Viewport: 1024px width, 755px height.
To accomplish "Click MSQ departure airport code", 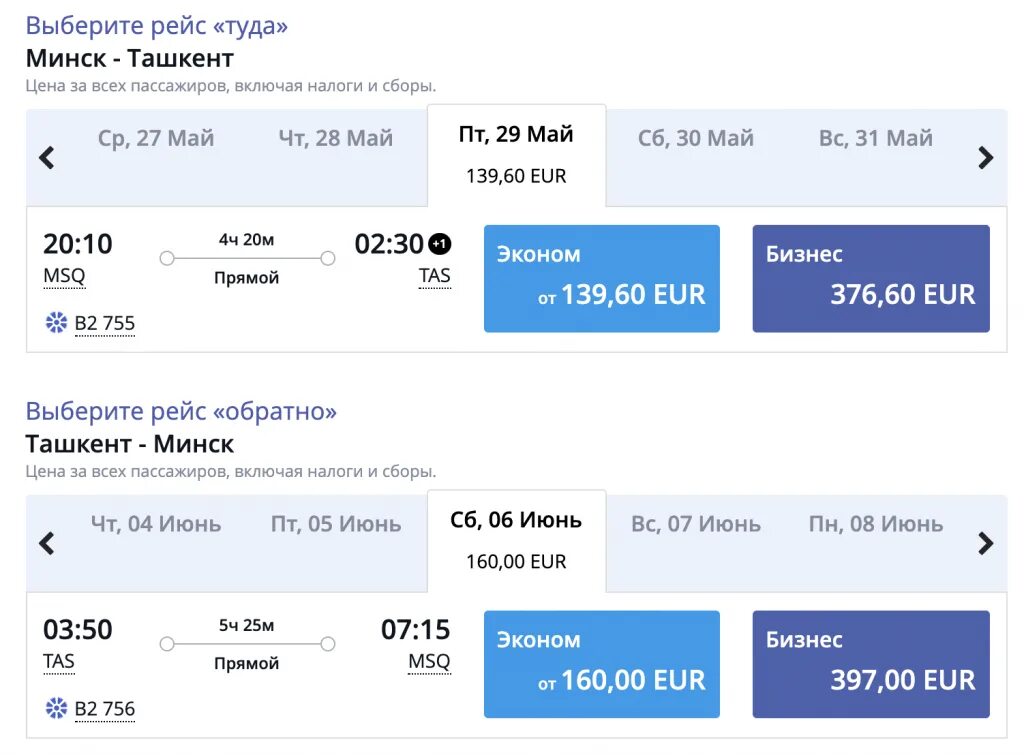I will pyautogui.click(x=64, y=276).
